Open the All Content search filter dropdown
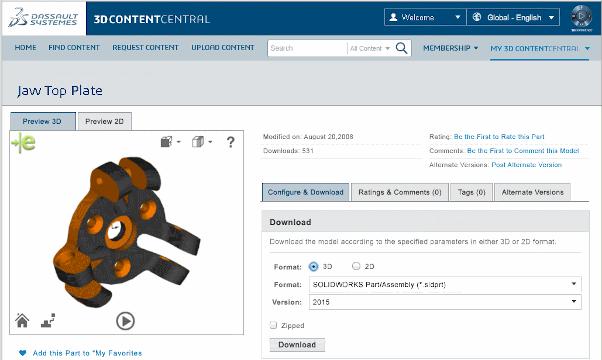Viewport: 602px width, 360px height. click(370, 48)
